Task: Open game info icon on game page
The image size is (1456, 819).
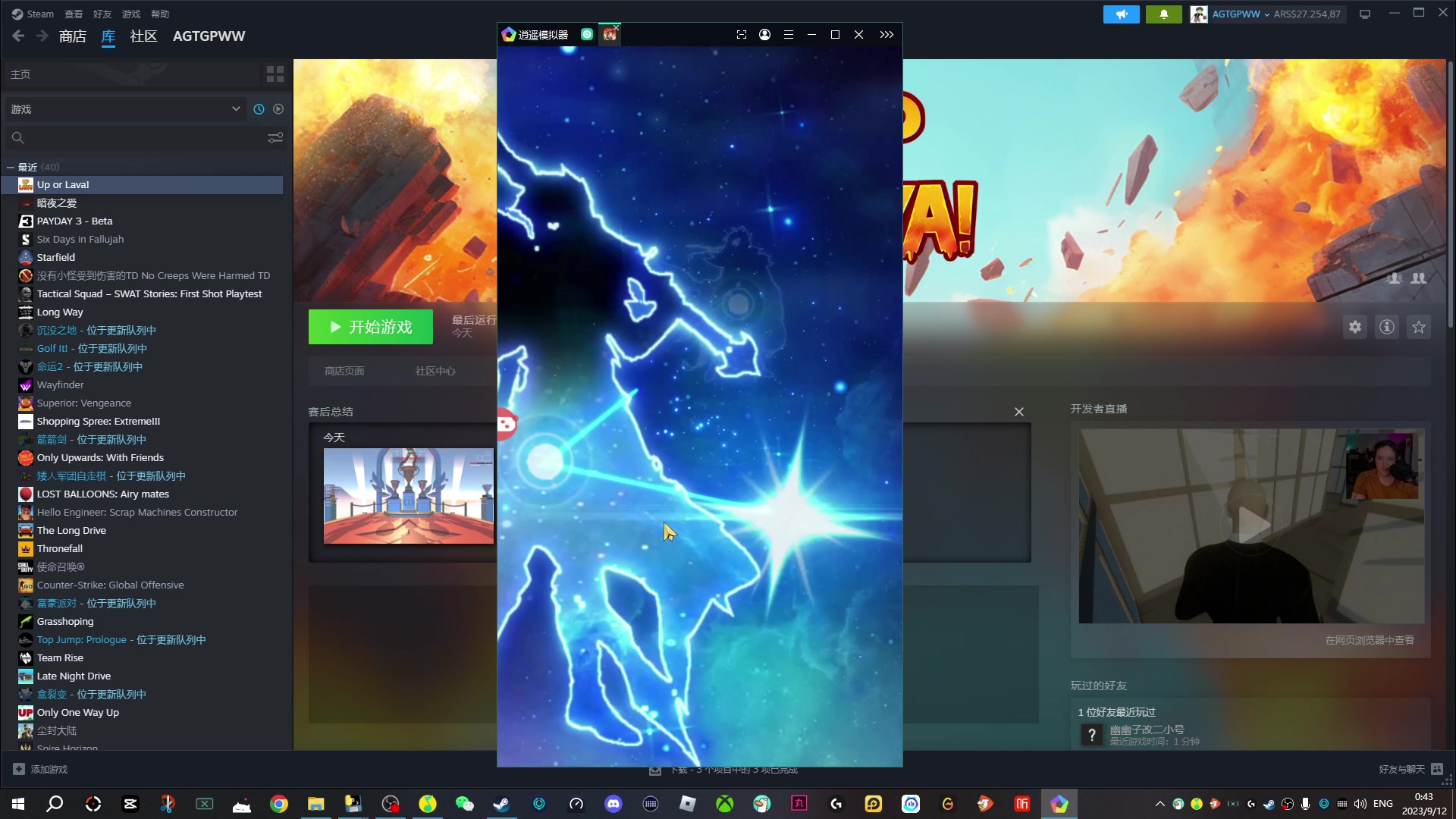Action: click(1387, 327)
